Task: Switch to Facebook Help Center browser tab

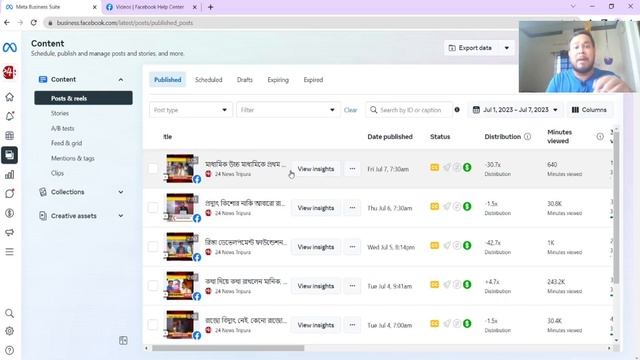Action: coord(150,7)
